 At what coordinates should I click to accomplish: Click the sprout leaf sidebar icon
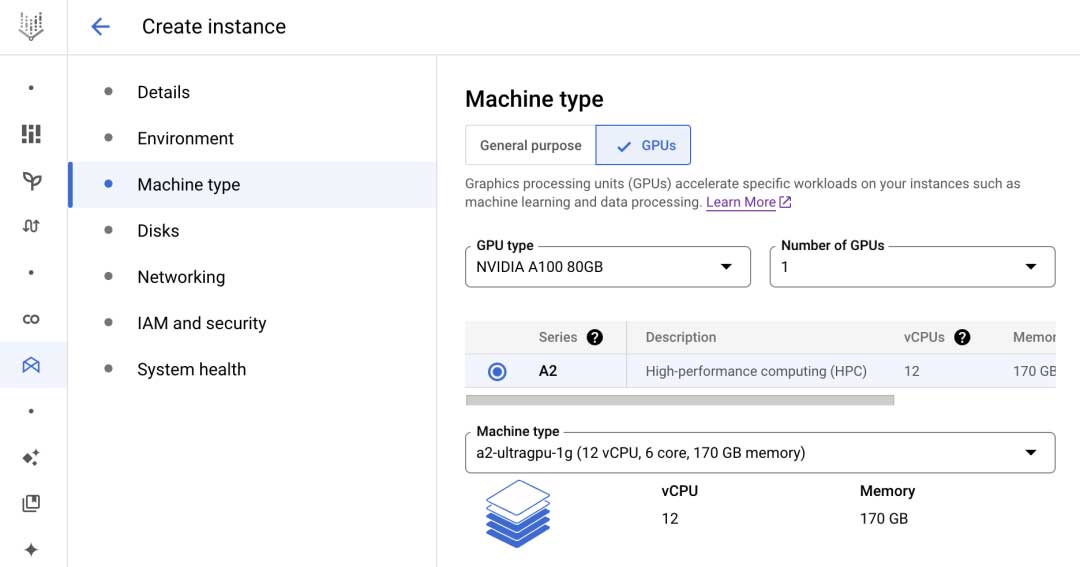tap(32, 180)
